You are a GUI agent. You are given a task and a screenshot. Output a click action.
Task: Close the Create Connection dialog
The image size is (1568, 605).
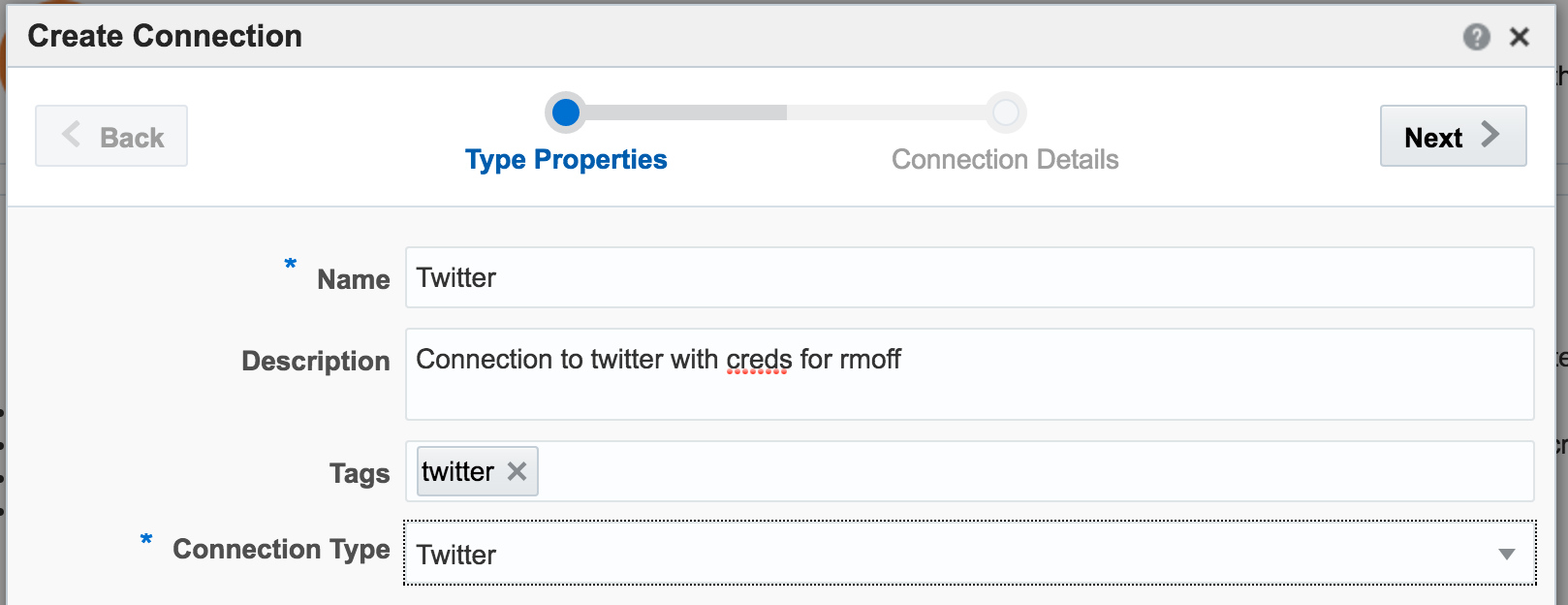[x=1520, y=37]
